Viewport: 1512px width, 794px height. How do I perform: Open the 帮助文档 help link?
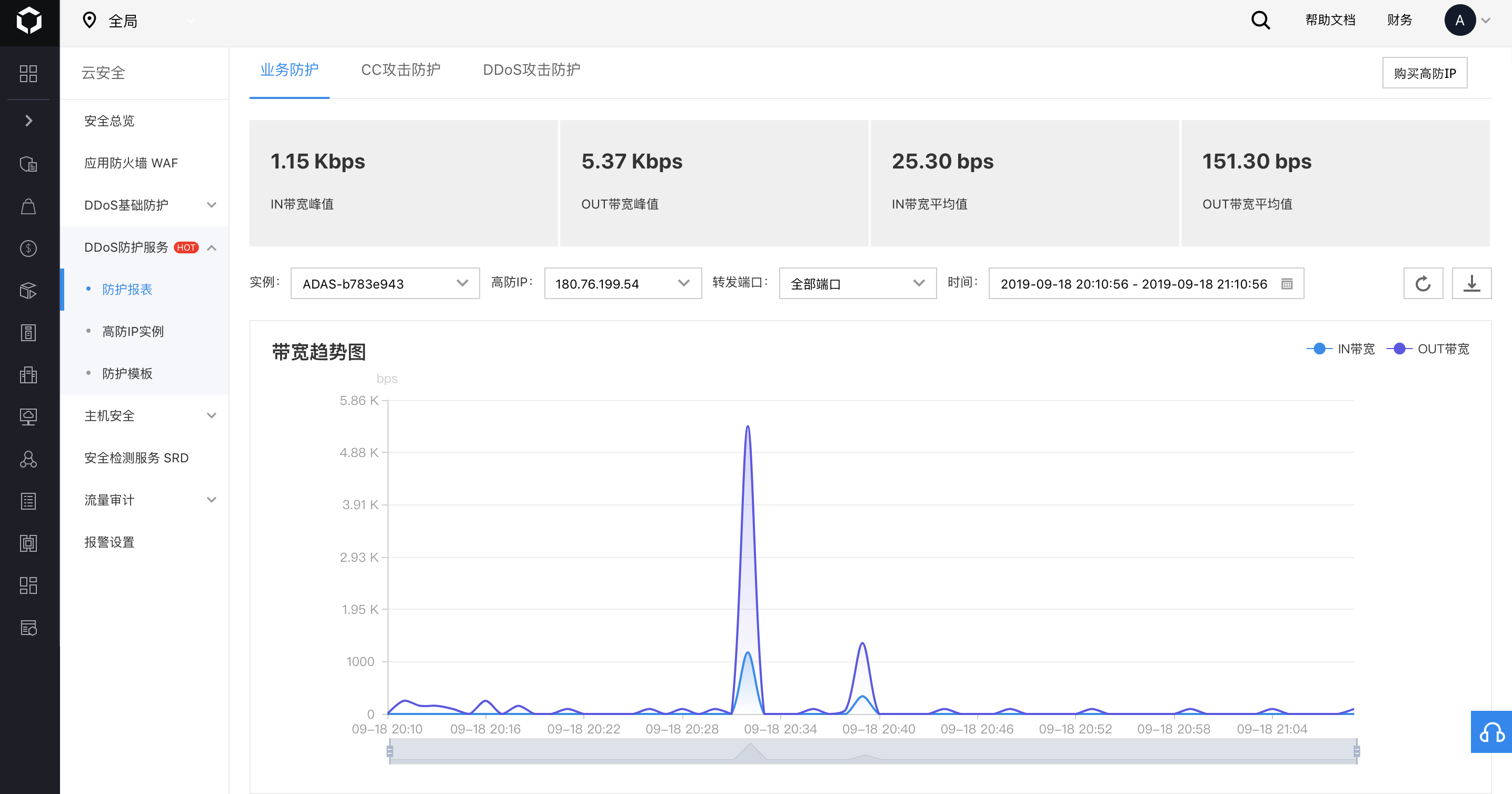[x=1330, y=21]
